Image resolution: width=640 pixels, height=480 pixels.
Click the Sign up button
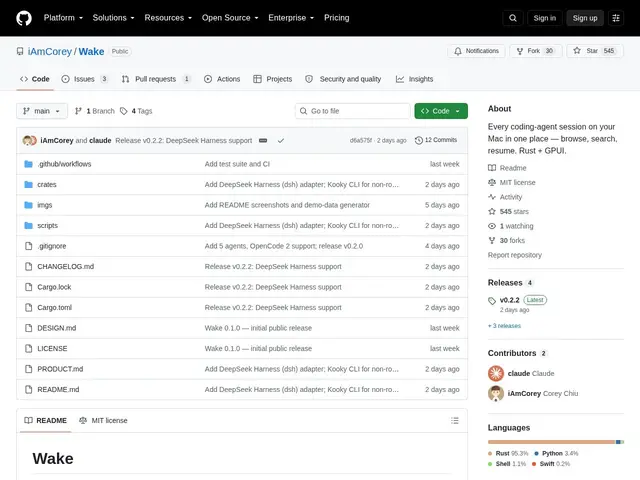coord(584,18)
